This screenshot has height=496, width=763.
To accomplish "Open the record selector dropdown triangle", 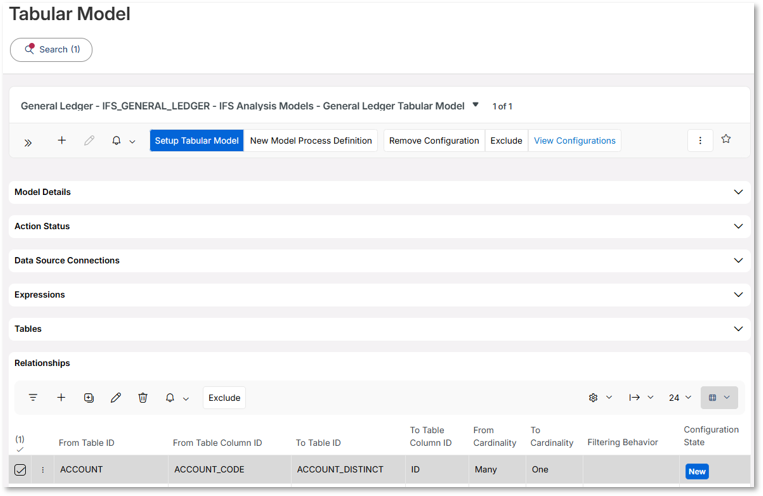I will (x=475, y=105).
